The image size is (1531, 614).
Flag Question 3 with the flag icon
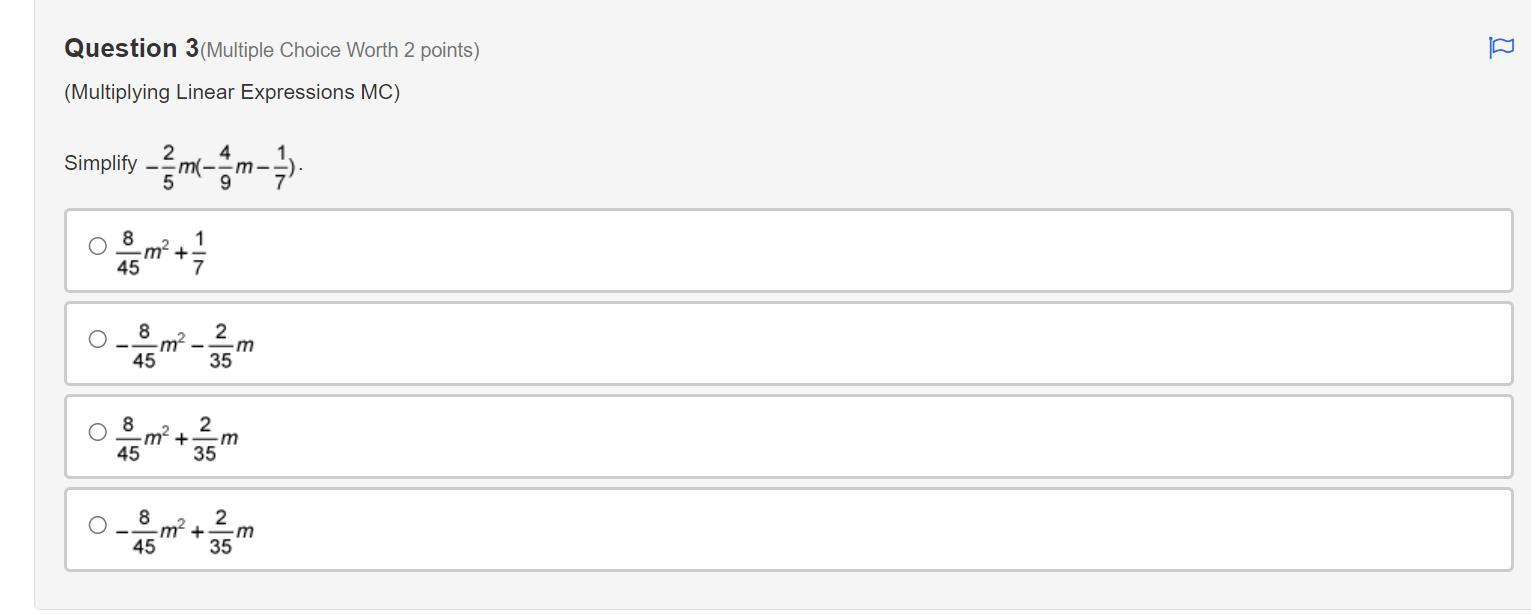coord(1501,47)
